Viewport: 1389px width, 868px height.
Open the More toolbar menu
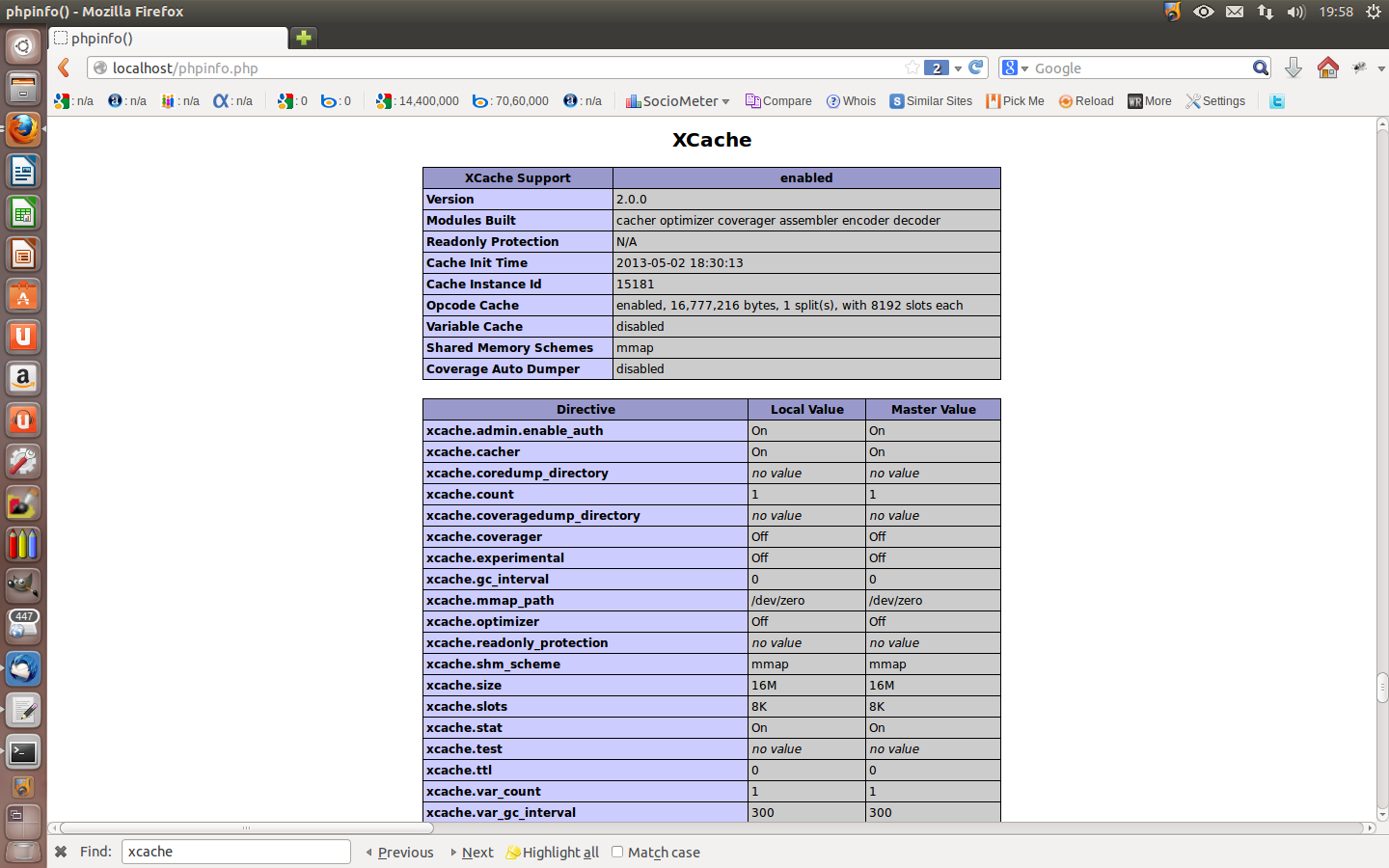1150,101
